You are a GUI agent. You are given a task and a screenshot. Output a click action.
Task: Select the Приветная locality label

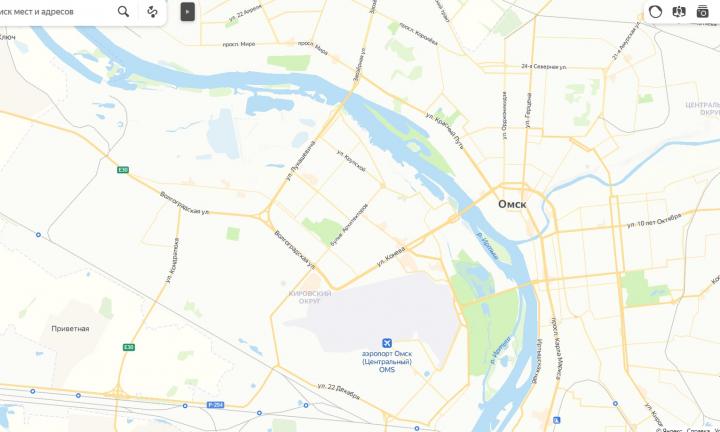(70, 329)
